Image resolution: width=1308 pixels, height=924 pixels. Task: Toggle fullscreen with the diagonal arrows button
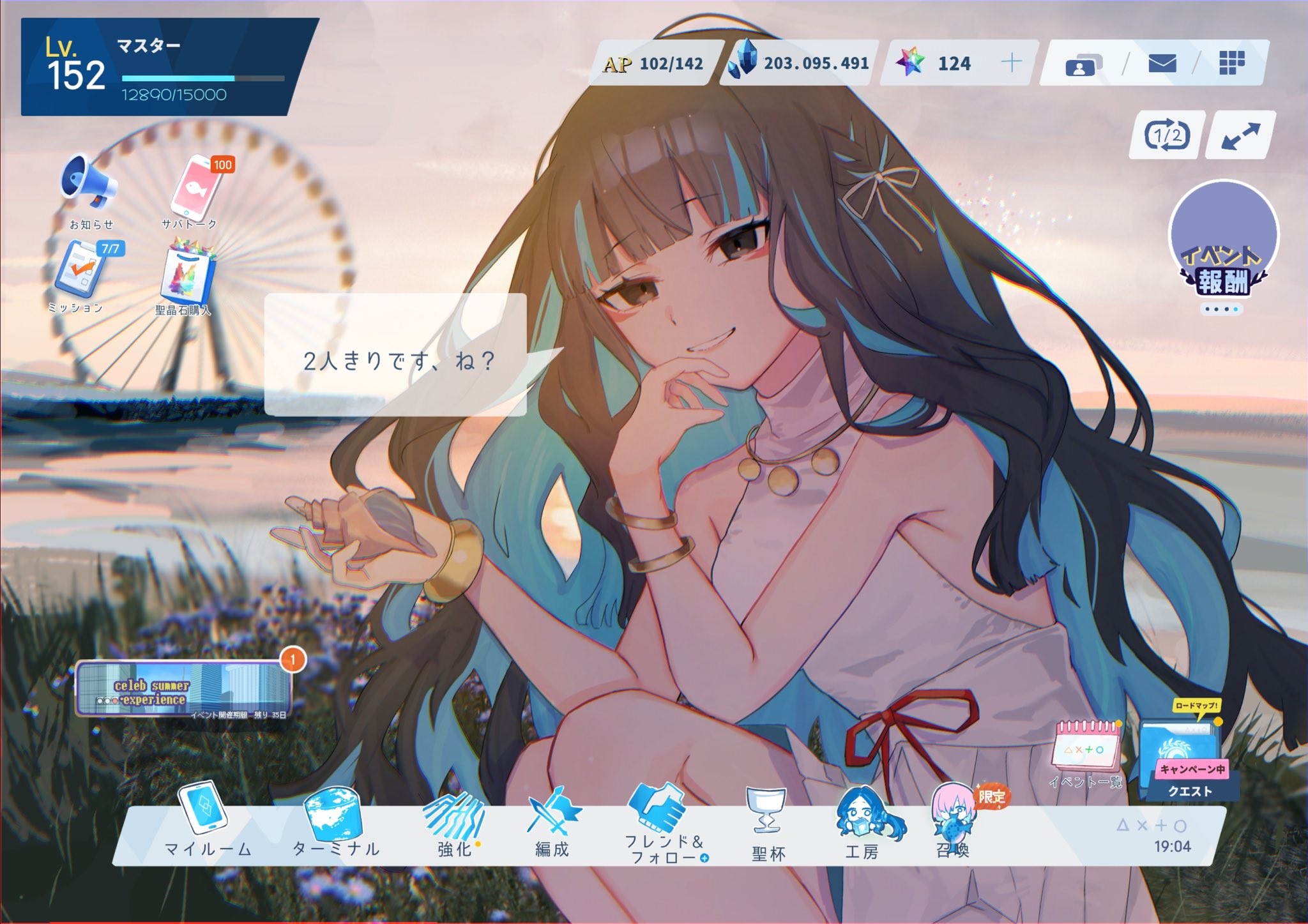tap(1240, 135)
